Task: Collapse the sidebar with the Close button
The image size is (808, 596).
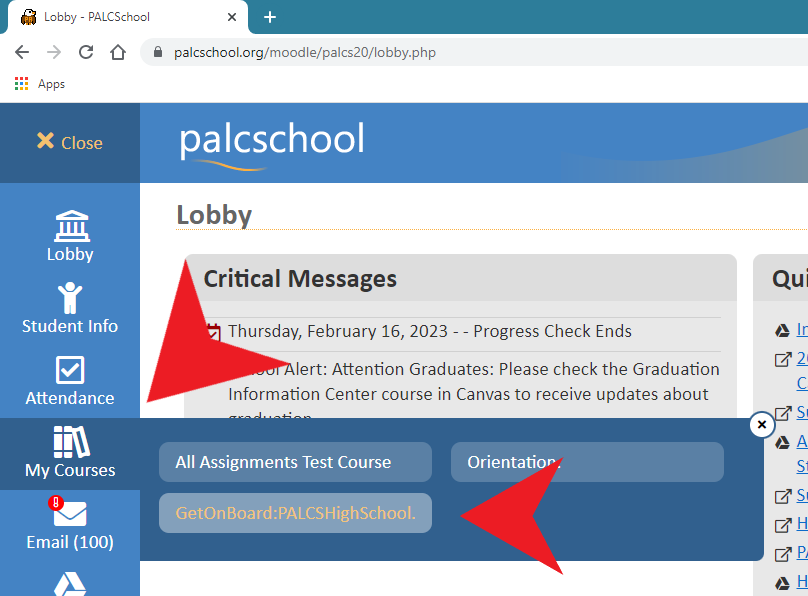Action: coord(70,143)
